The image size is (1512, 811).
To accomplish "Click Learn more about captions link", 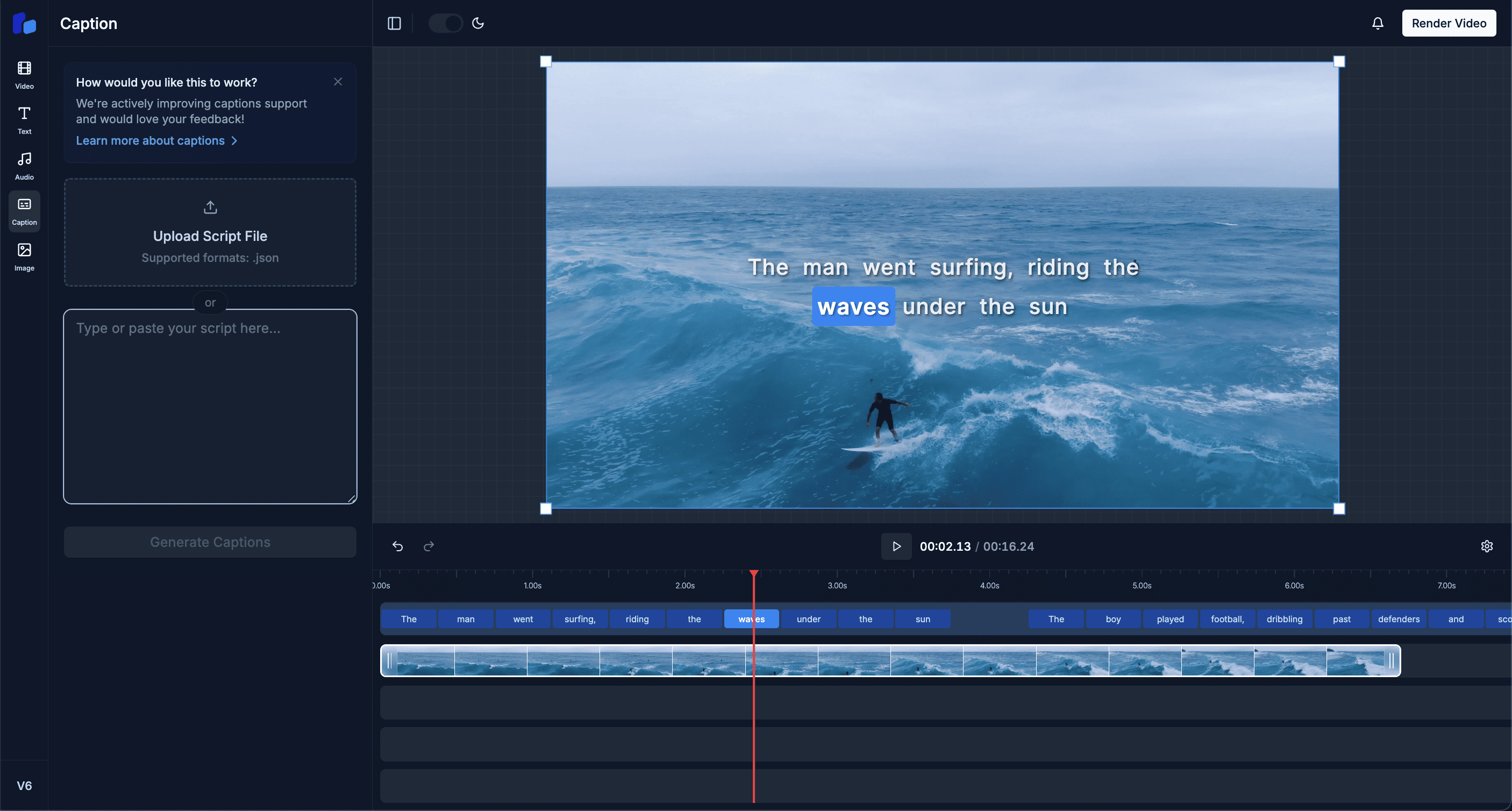I will point(157,140).
